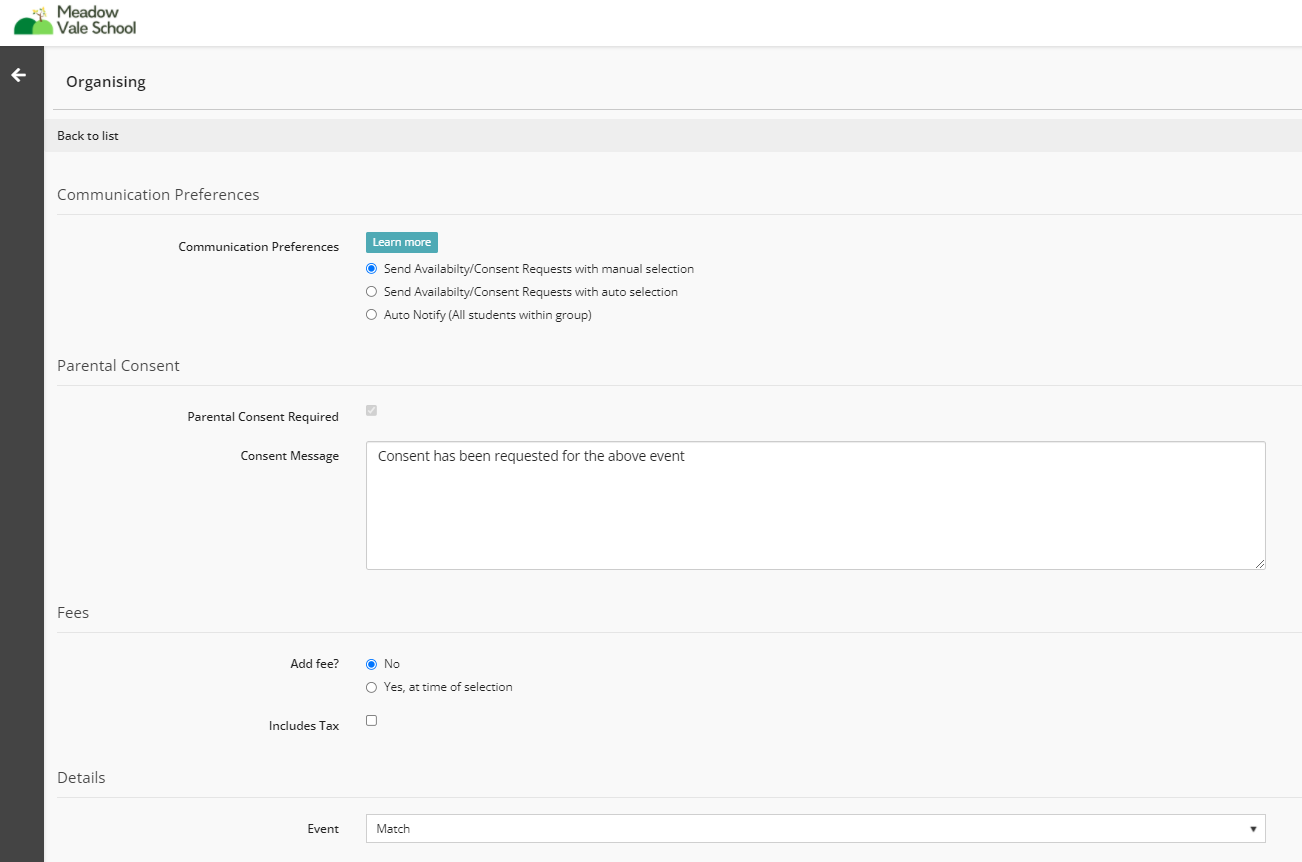Click the Meadow Vale School logo

pos(76,20)
